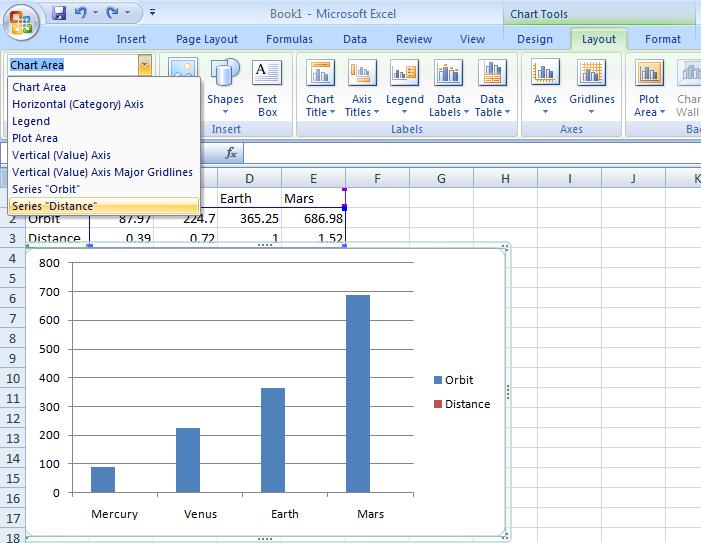Open the Chart Title options
This screenshot has width=701, height=543.
pos(320,88)
